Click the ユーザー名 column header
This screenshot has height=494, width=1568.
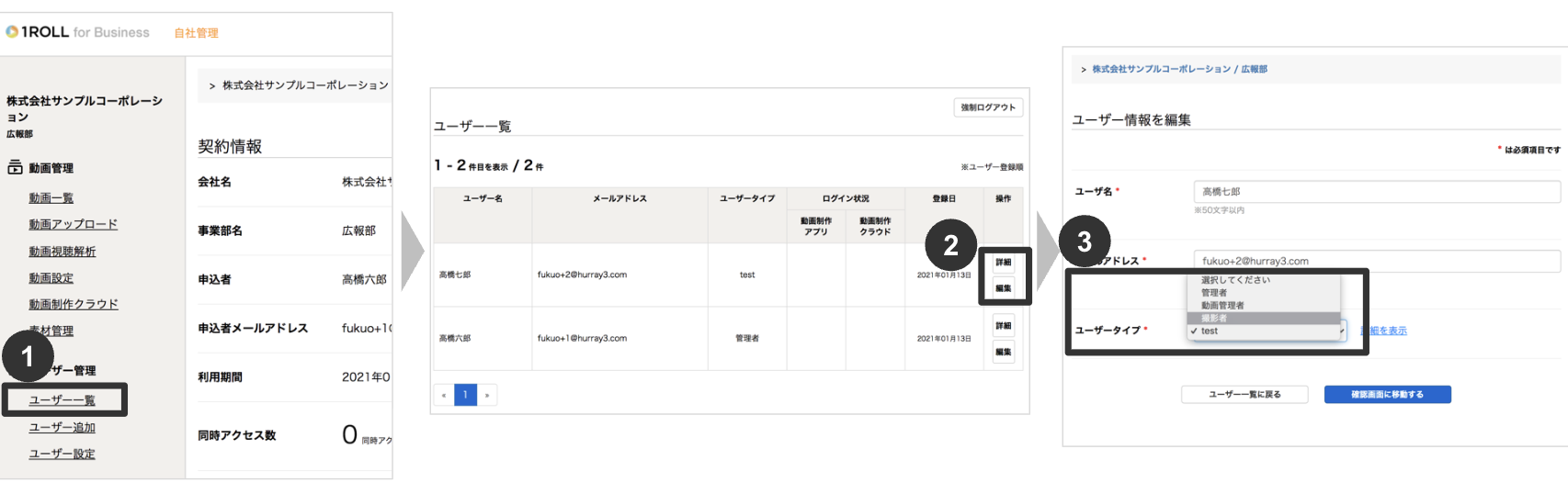[483, 198]
